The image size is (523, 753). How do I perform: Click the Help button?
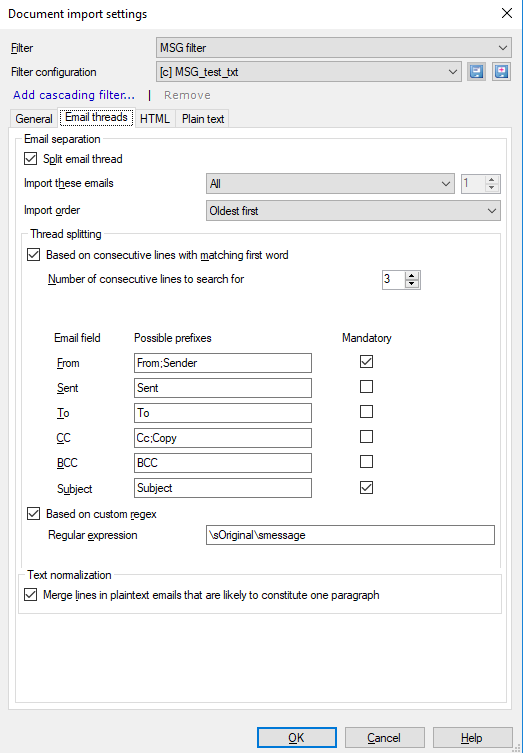pyautogui.click(x=473, y=738)
